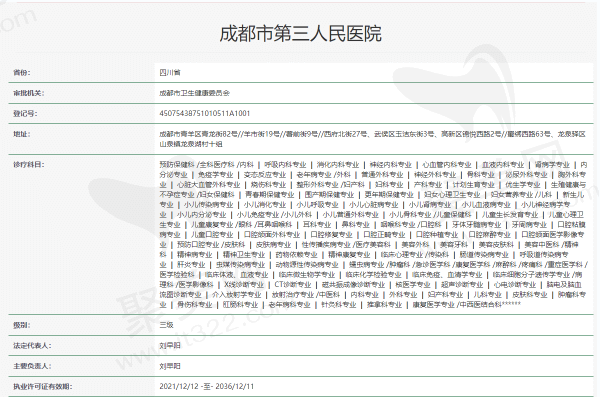
Task: Select 免疫学专业 specialty
Action: pyautogui.click(x=215, y=175)
